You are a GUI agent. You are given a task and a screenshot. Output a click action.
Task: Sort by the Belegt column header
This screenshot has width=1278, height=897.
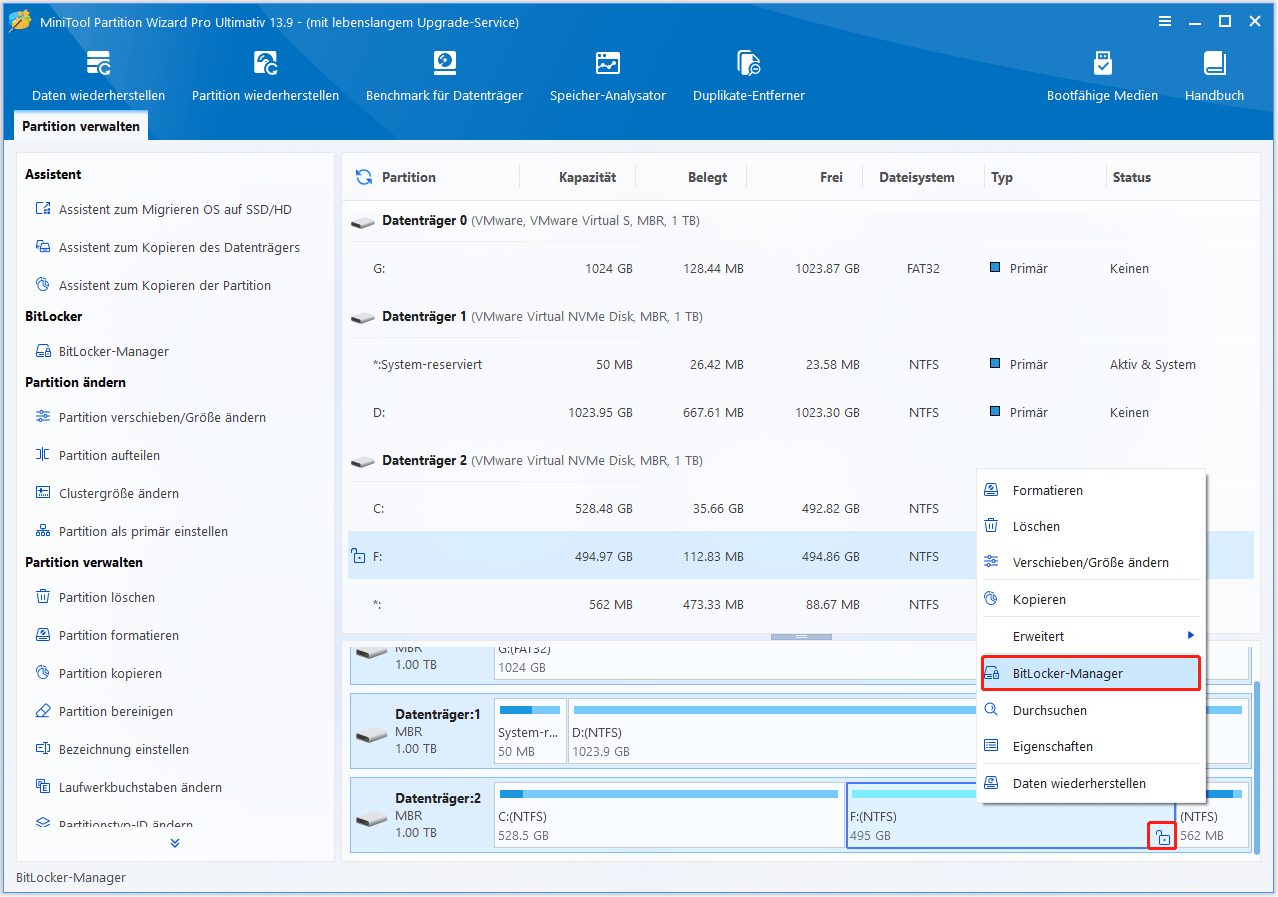(x=708, y=177)
